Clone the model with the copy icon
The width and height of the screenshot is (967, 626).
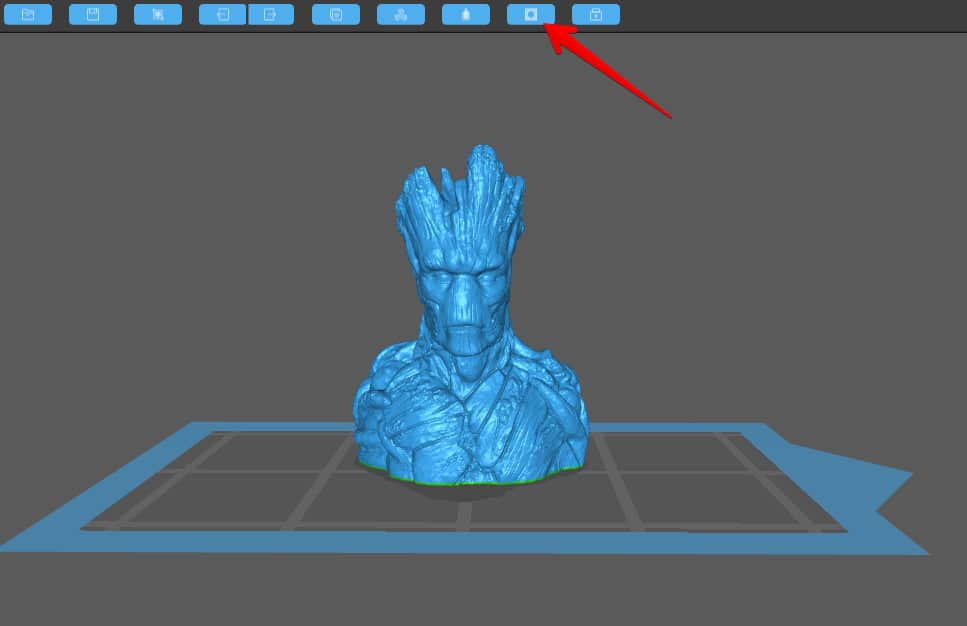click(336, 14)
